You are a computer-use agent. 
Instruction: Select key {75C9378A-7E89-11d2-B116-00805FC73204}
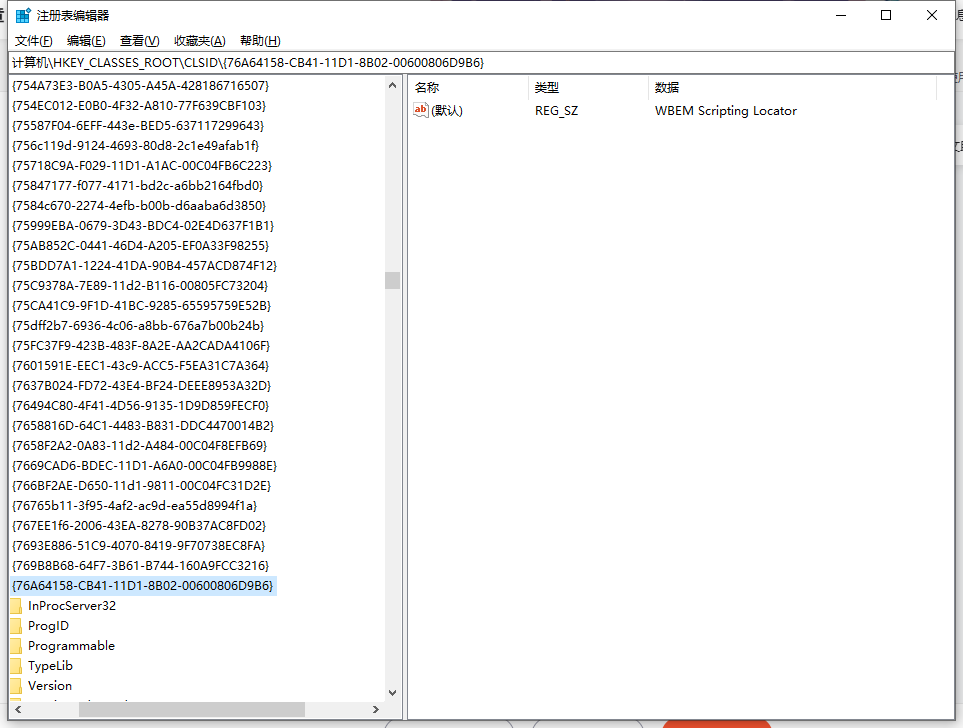[x=140, y=286]
